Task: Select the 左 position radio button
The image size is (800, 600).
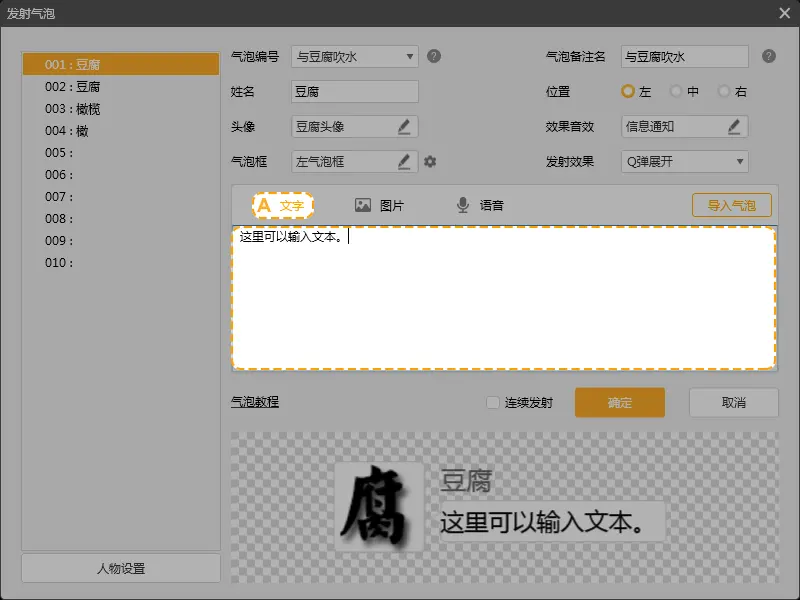Action: pos(628,91)
